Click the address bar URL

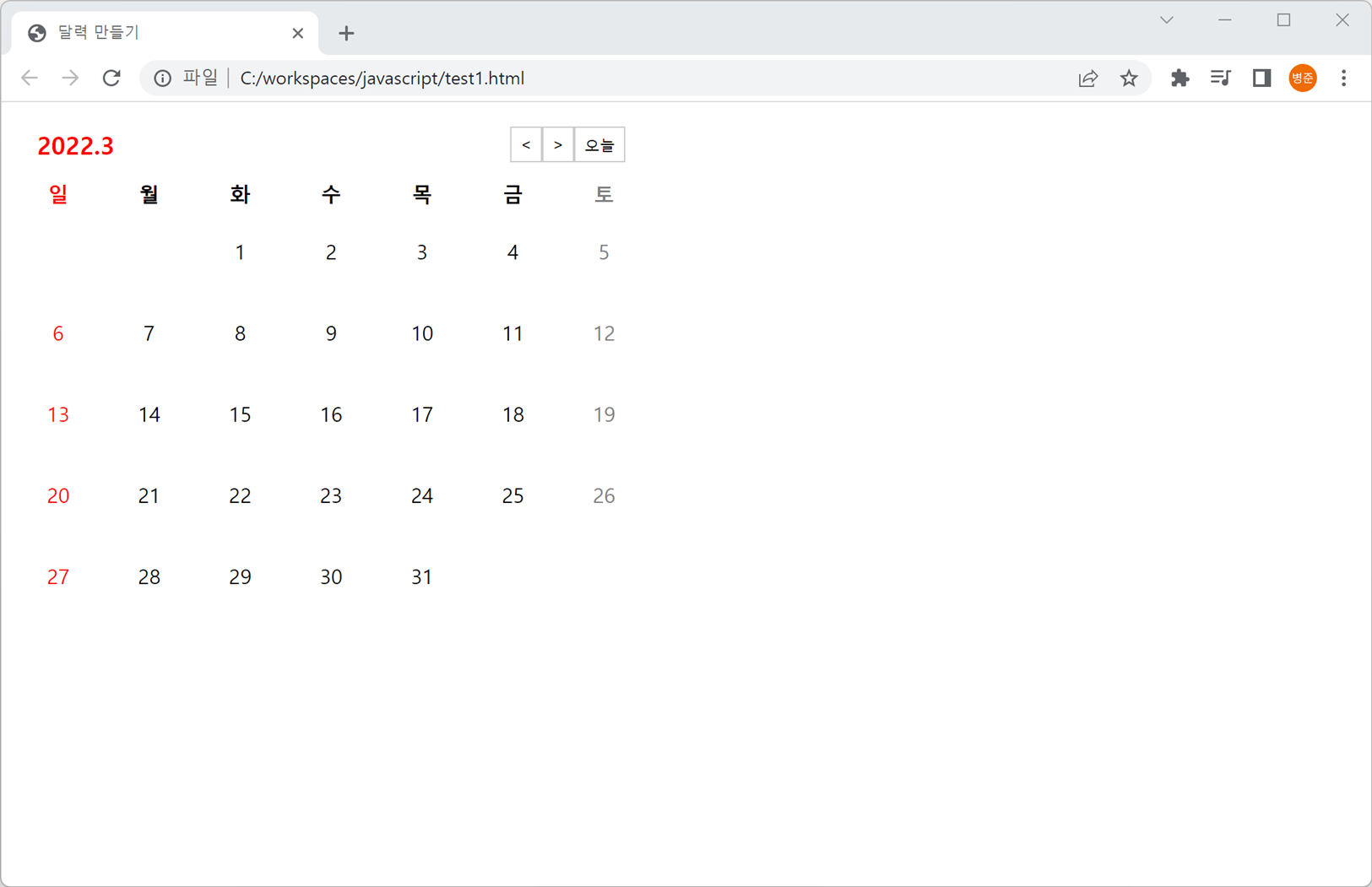click(x=382, y=78)
